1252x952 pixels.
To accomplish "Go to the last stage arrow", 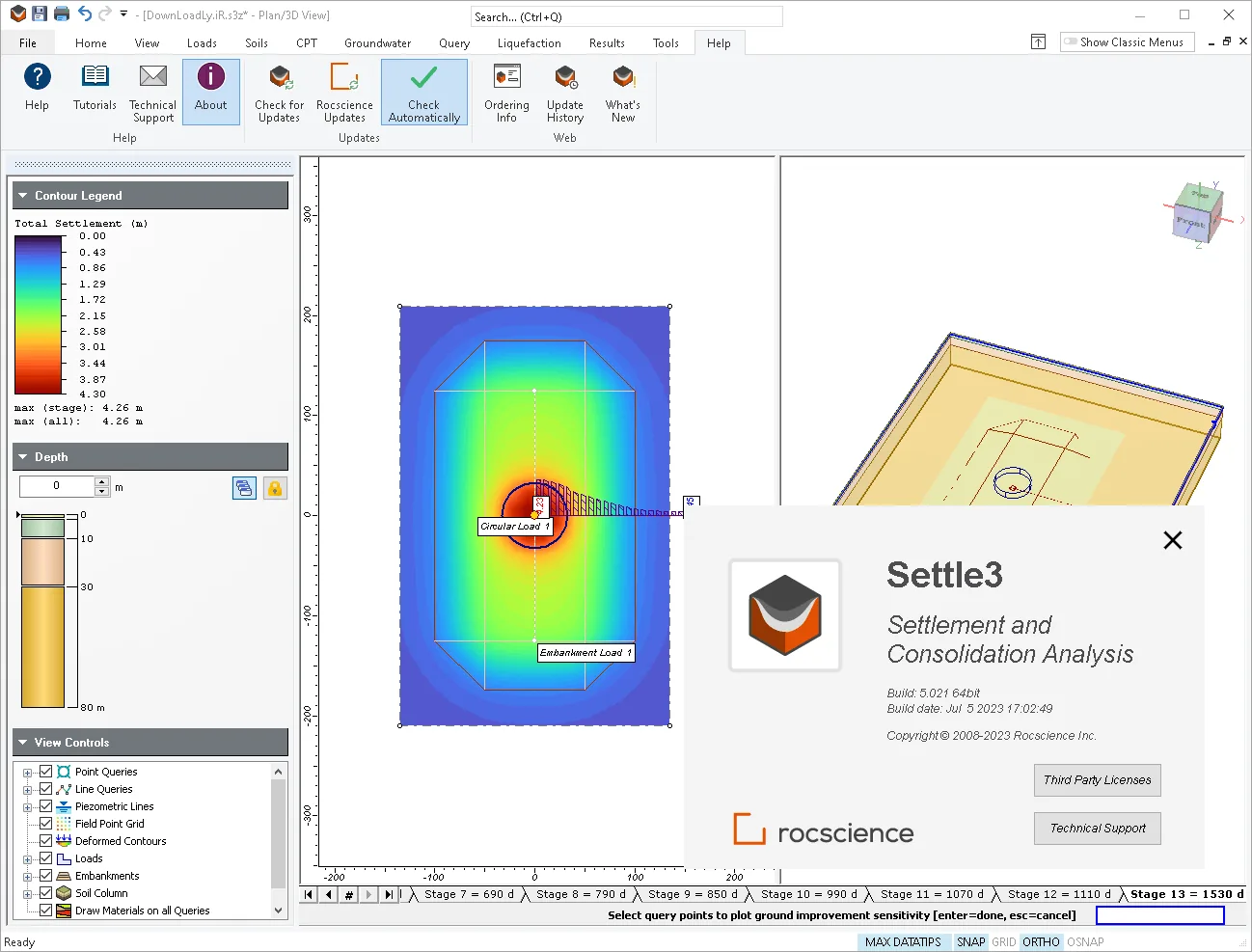I will click(389, 894).
